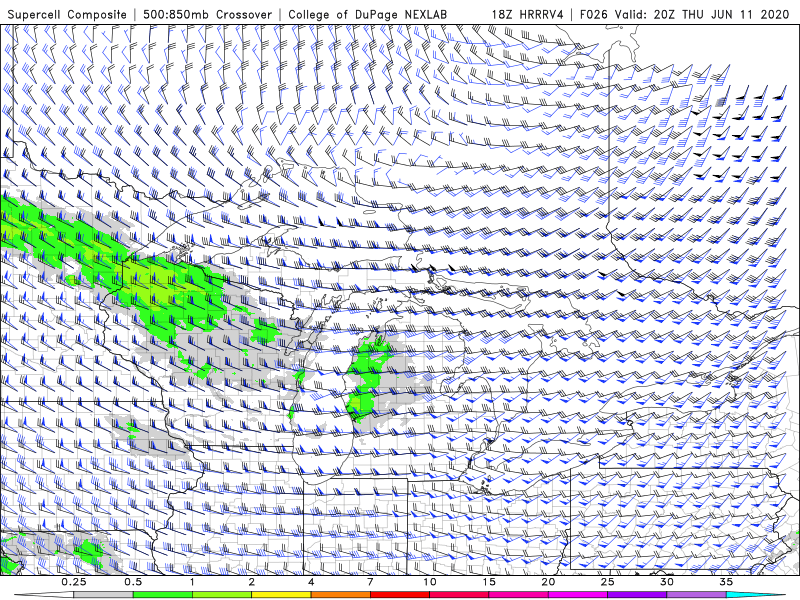This screenshot has width=800, height=600.
Task: Click the "25" legend value
Action: point(608,582)
